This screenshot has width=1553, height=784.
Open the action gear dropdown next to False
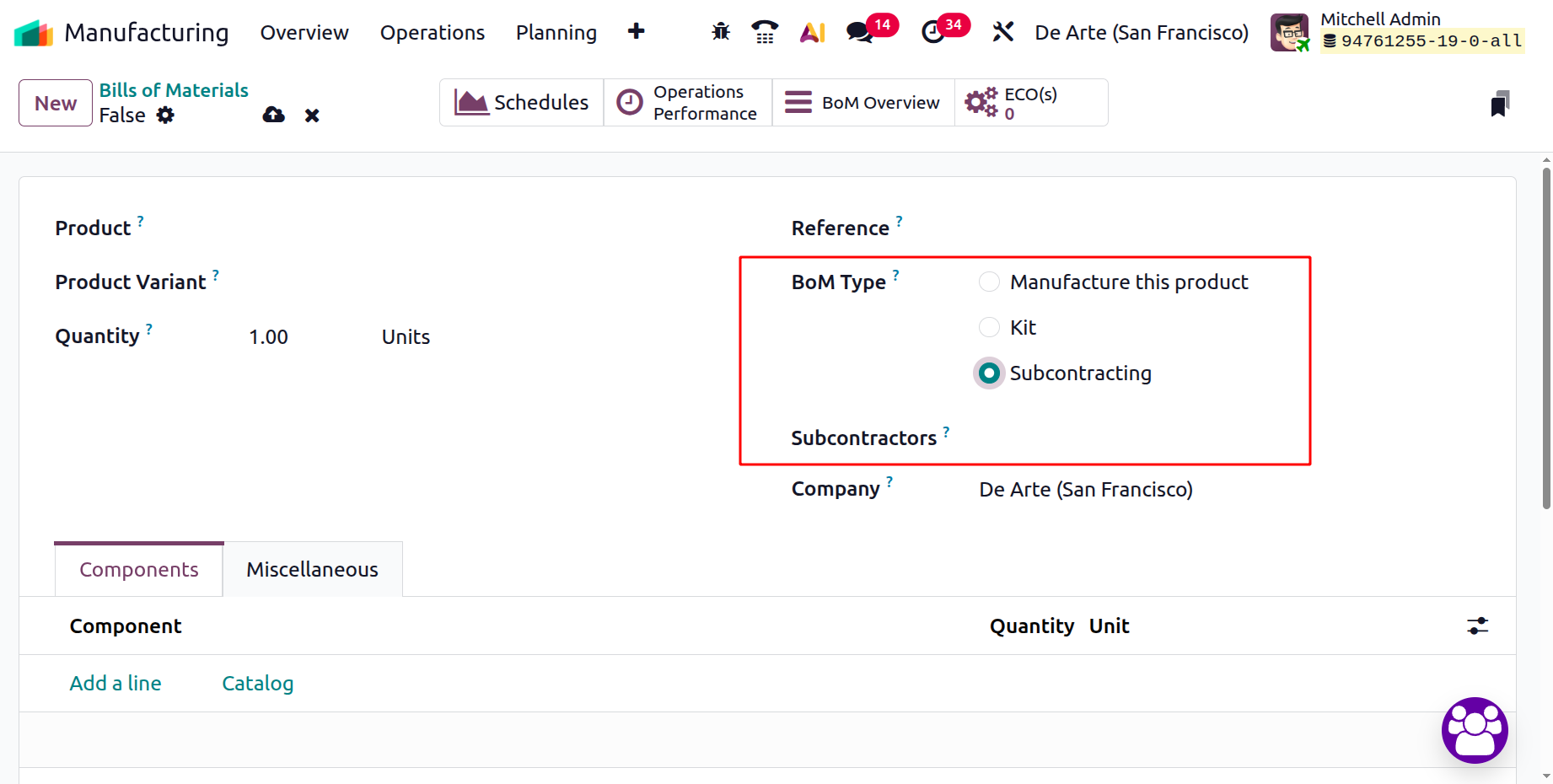point(165,115)
